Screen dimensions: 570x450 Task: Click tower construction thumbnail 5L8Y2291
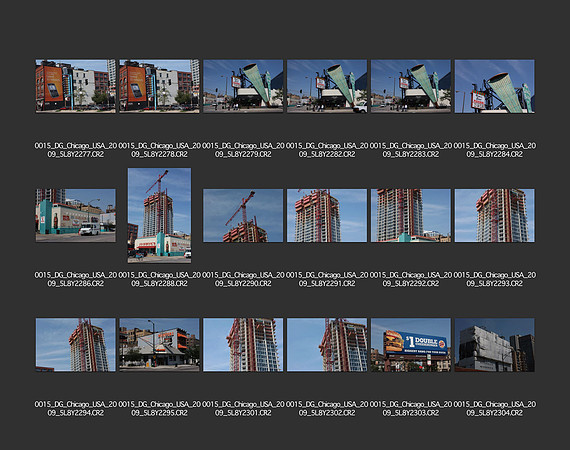pos(327,215)
